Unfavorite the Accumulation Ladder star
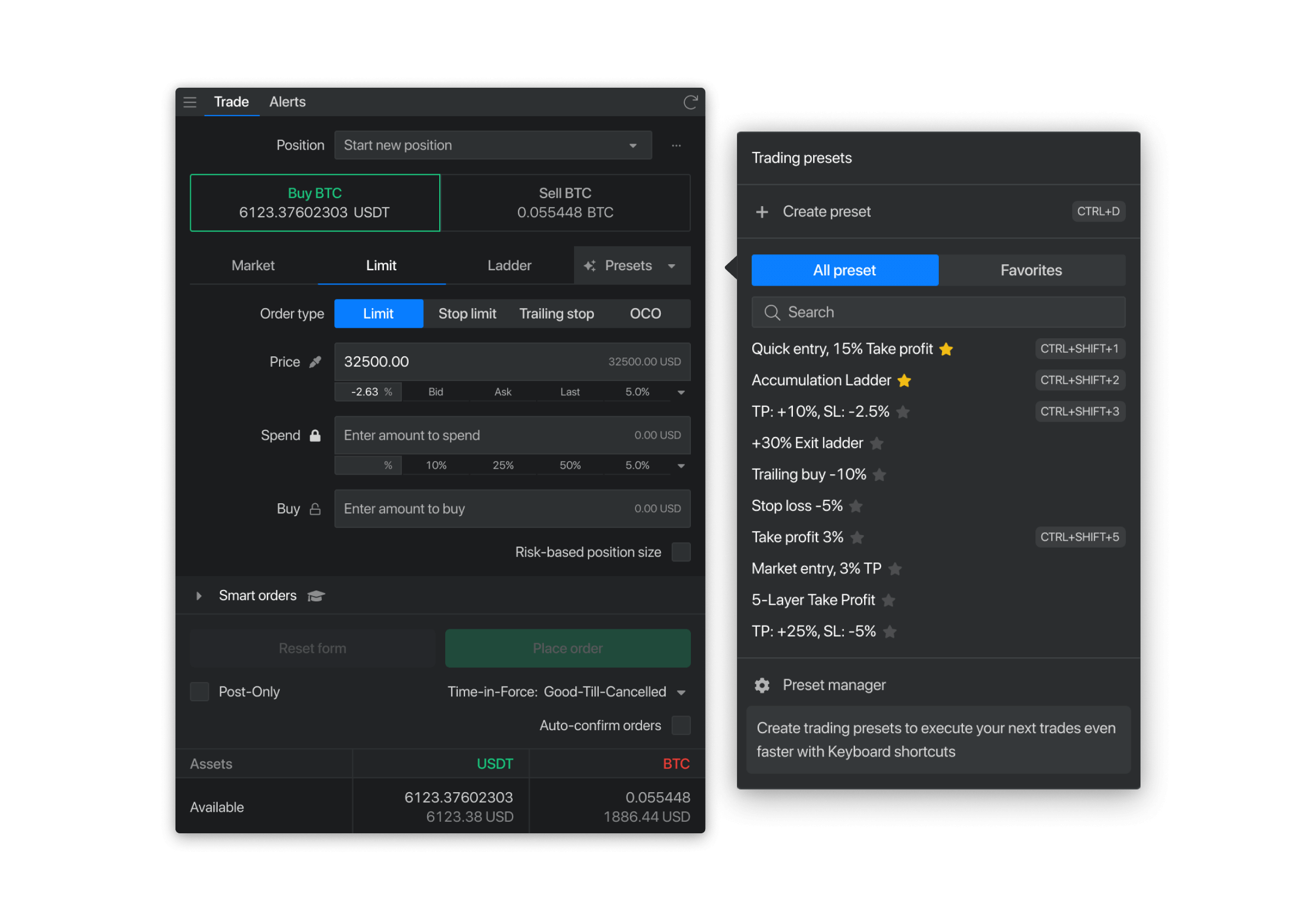Viewport: 1316px width, 921px height. pyautogui.click(x=904, y=380)
